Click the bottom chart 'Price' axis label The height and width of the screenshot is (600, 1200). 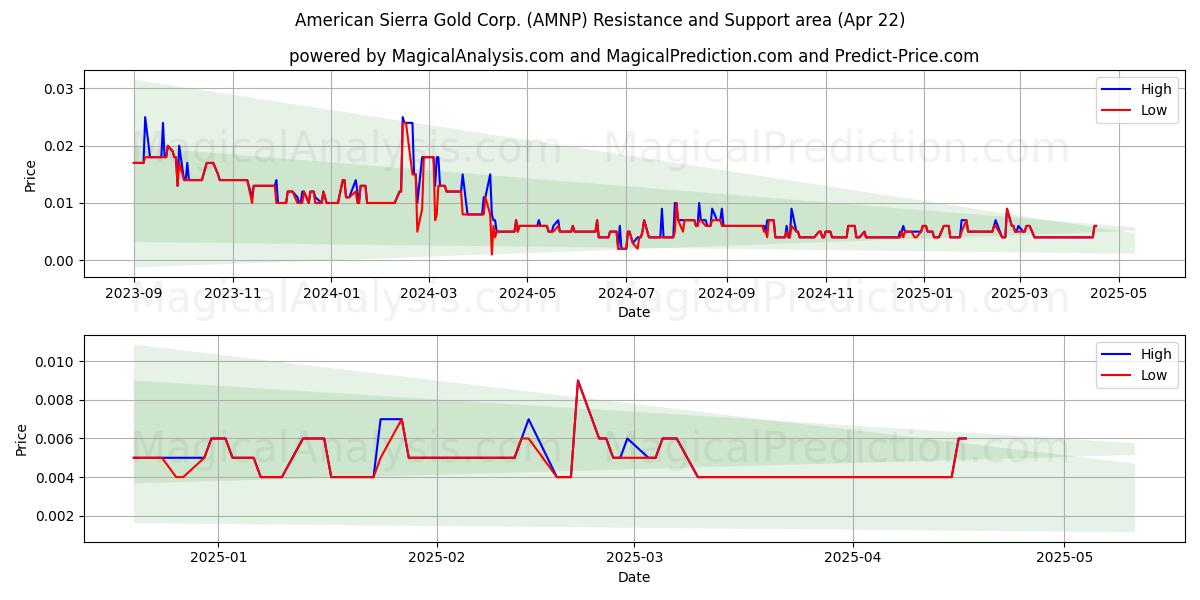[22, 439]
